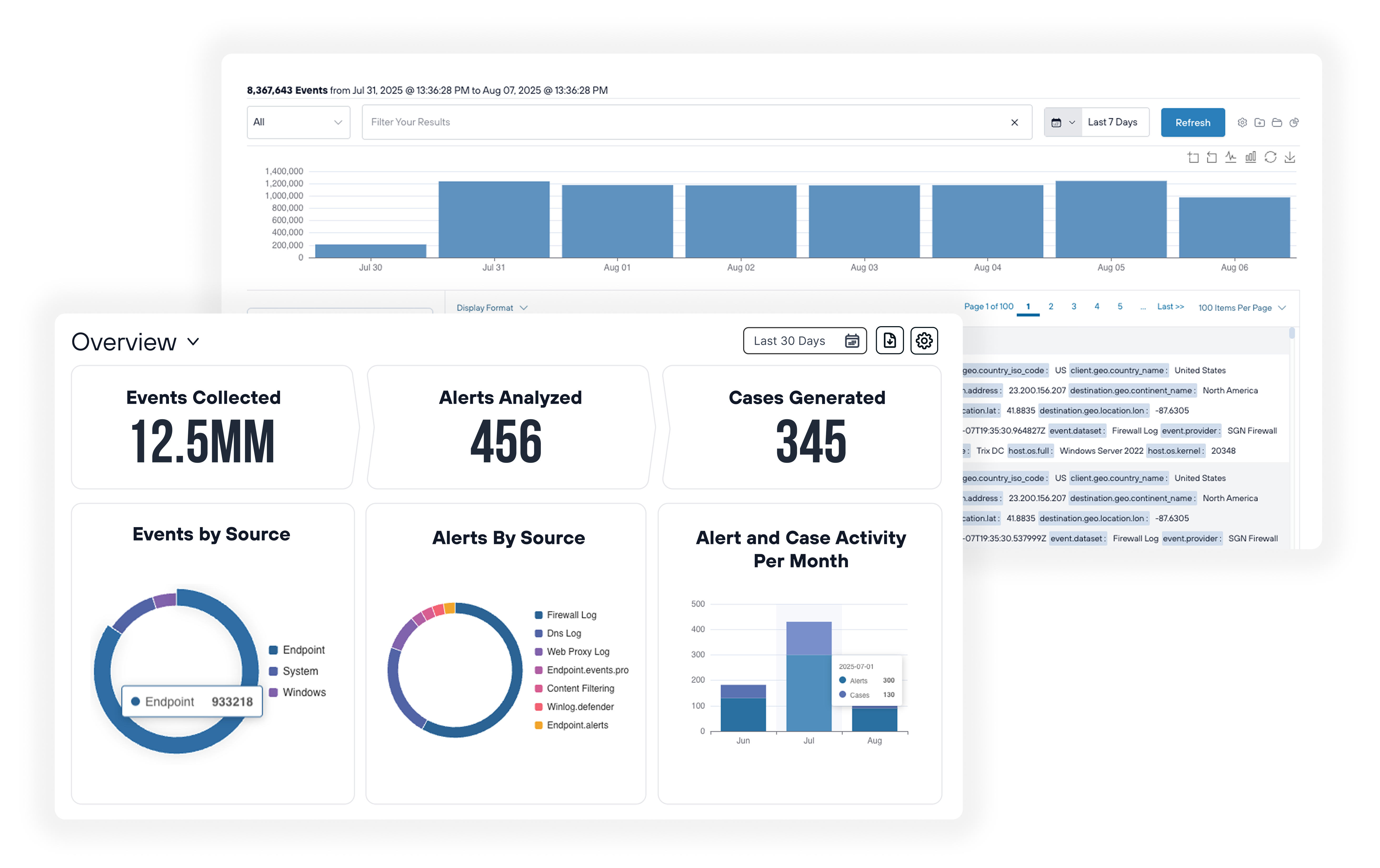This screenshot has width=1380, height=868.
Task: Click the '8,367,643 Events' count text
Action: tap(287, 90)
